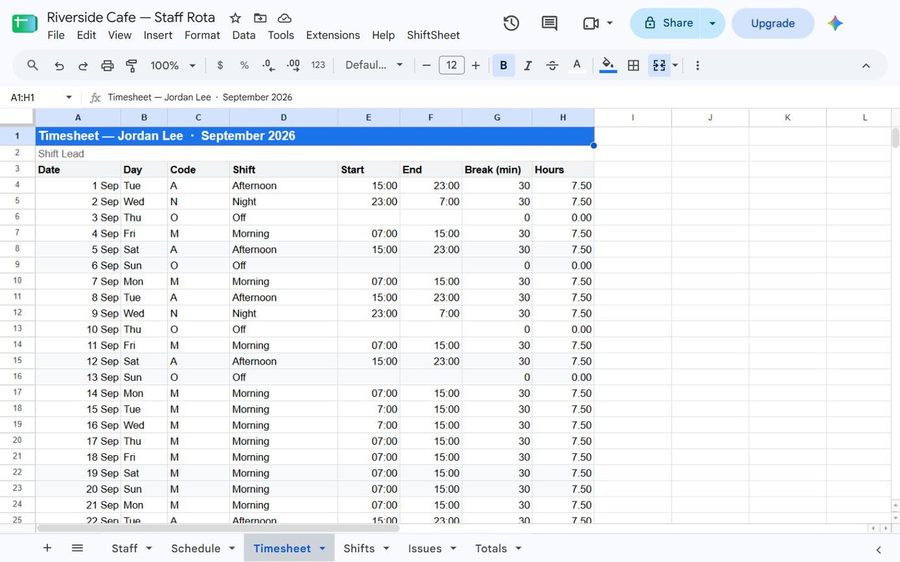
Task: Search the menus magnifier icon
Action: pyautogui.click(x=33, y=65)
